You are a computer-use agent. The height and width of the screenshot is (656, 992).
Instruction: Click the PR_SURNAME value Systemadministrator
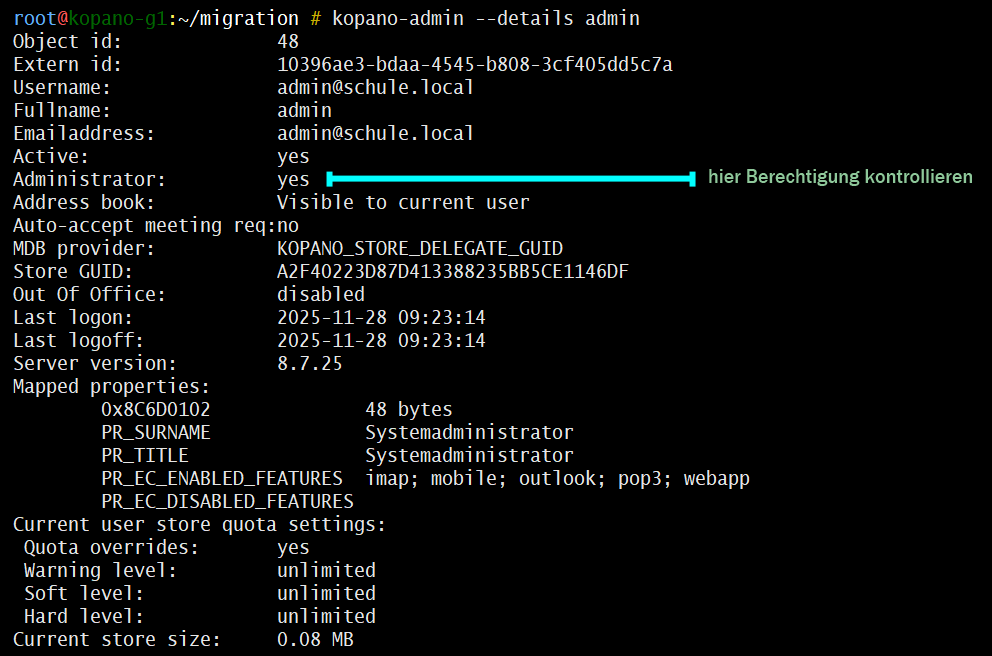click(x=469, y=433)
